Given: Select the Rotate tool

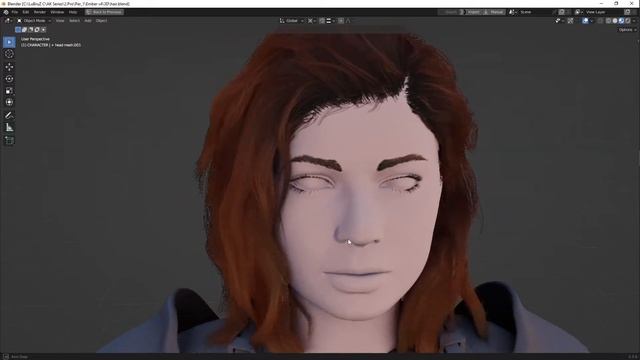Looking at the screenshot, I should [x=9, y=79].
